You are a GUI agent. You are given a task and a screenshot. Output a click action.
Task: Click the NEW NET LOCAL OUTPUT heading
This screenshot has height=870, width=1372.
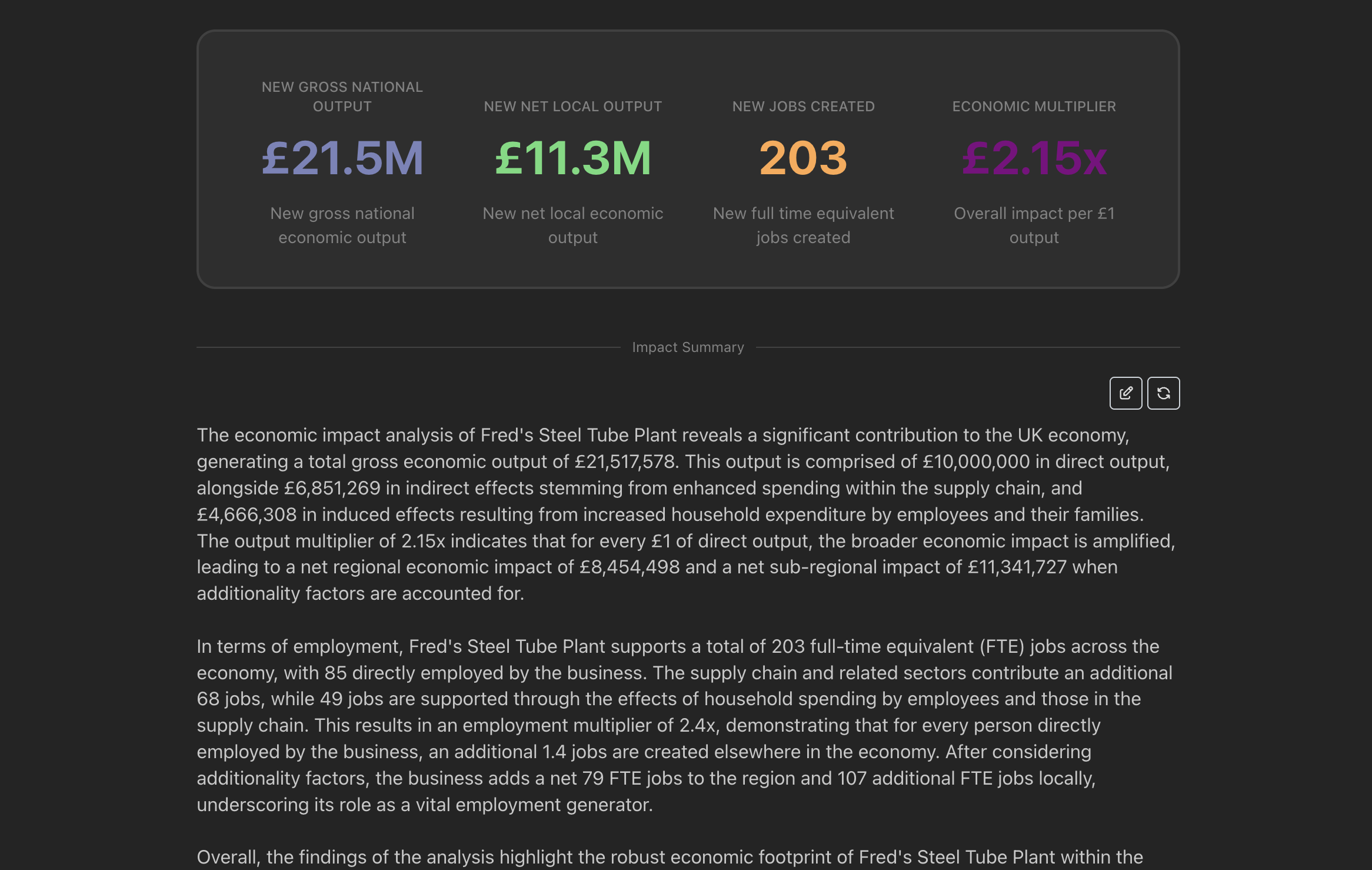[572, 107]
